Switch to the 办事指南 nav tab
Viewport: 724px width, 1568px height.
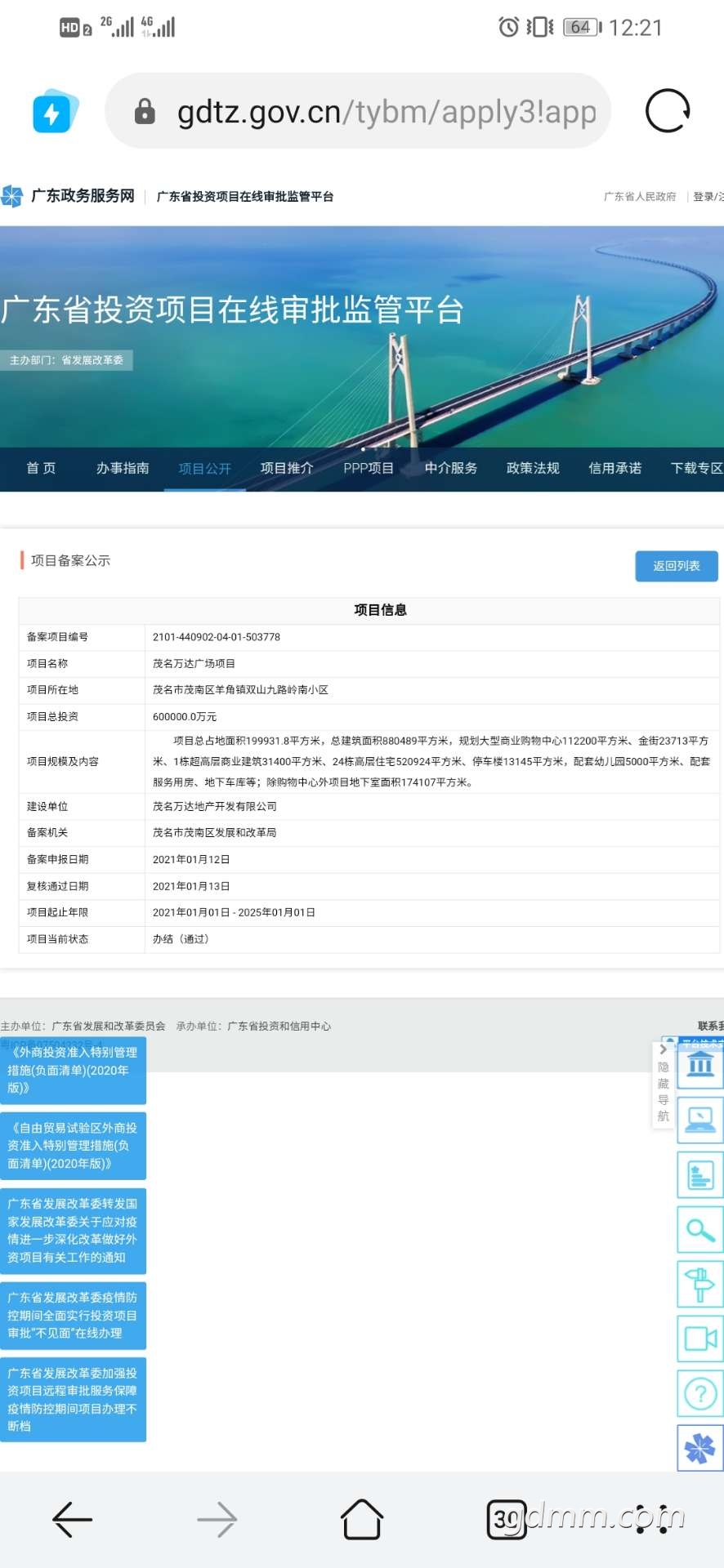123,469
